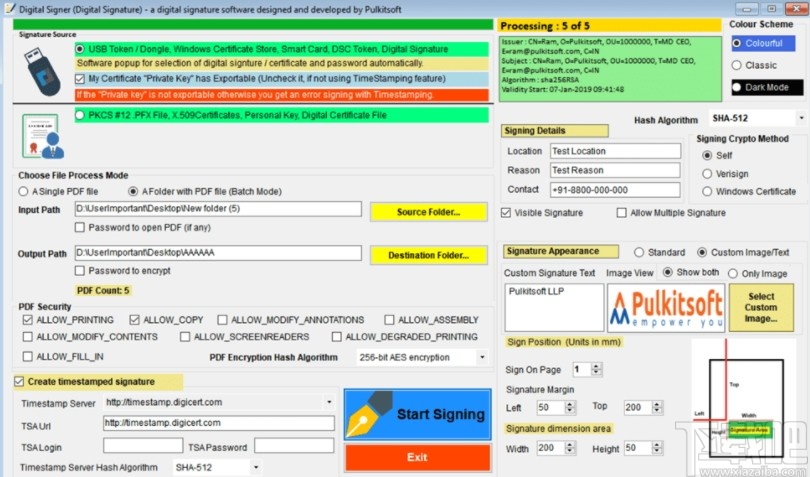Enable ALLOW_FILL_IN permission
The height and width of the screenshot is (477, 810).
point(28,357)
